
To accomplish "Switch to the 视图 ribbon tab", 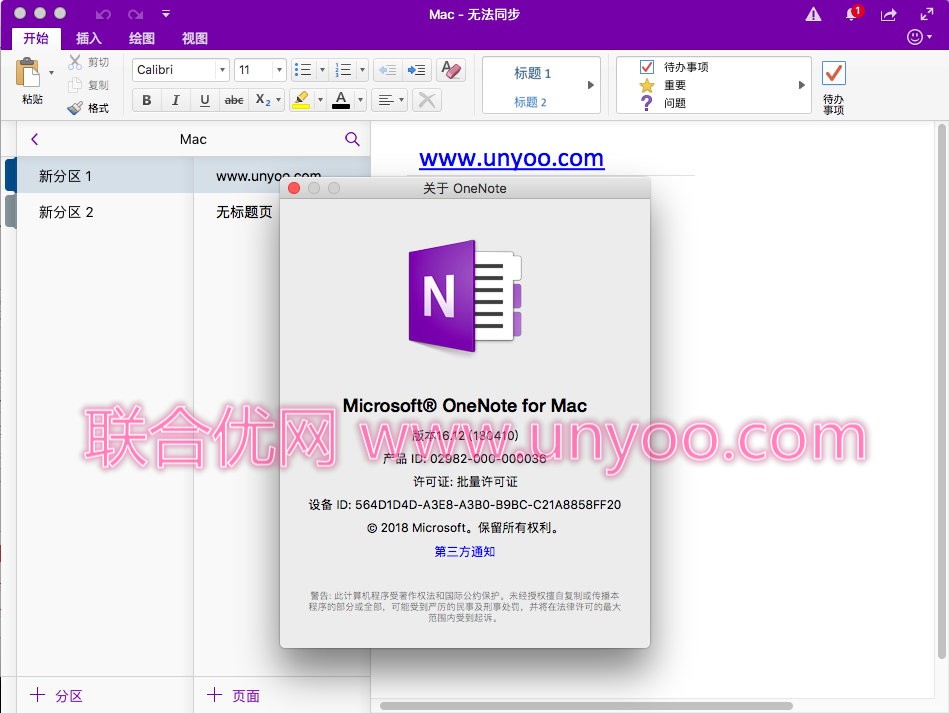I will [x=194, y=38].
